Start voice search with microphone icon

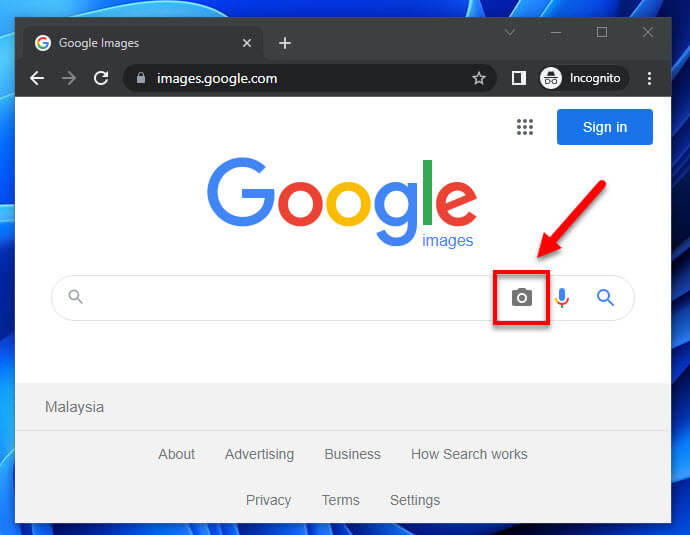(562, 298)
